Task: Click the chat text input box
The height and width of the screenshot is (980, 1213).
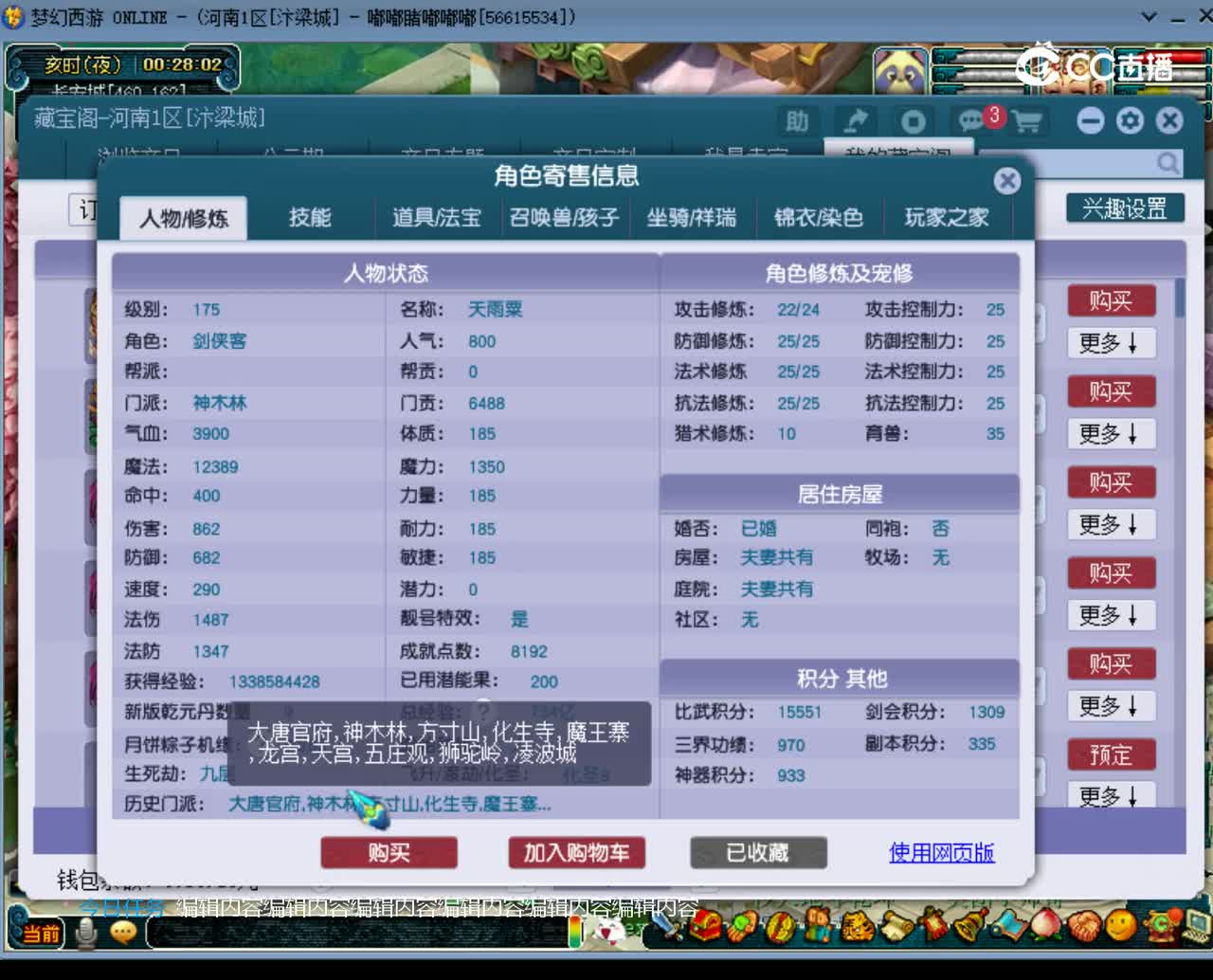Action: (x=360, y=934)
